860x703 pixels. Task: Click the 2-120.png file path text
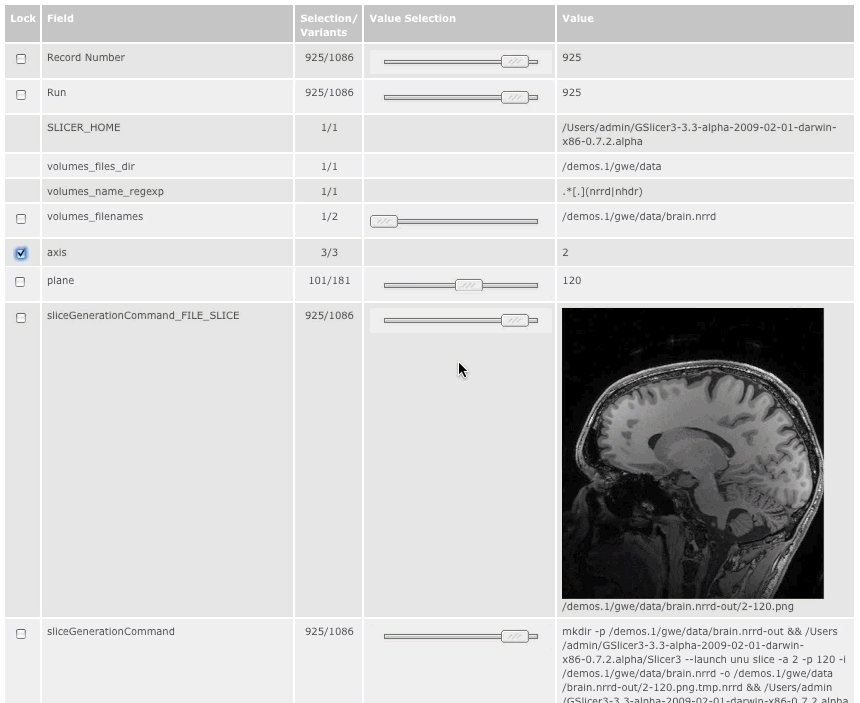pos(679,606)
